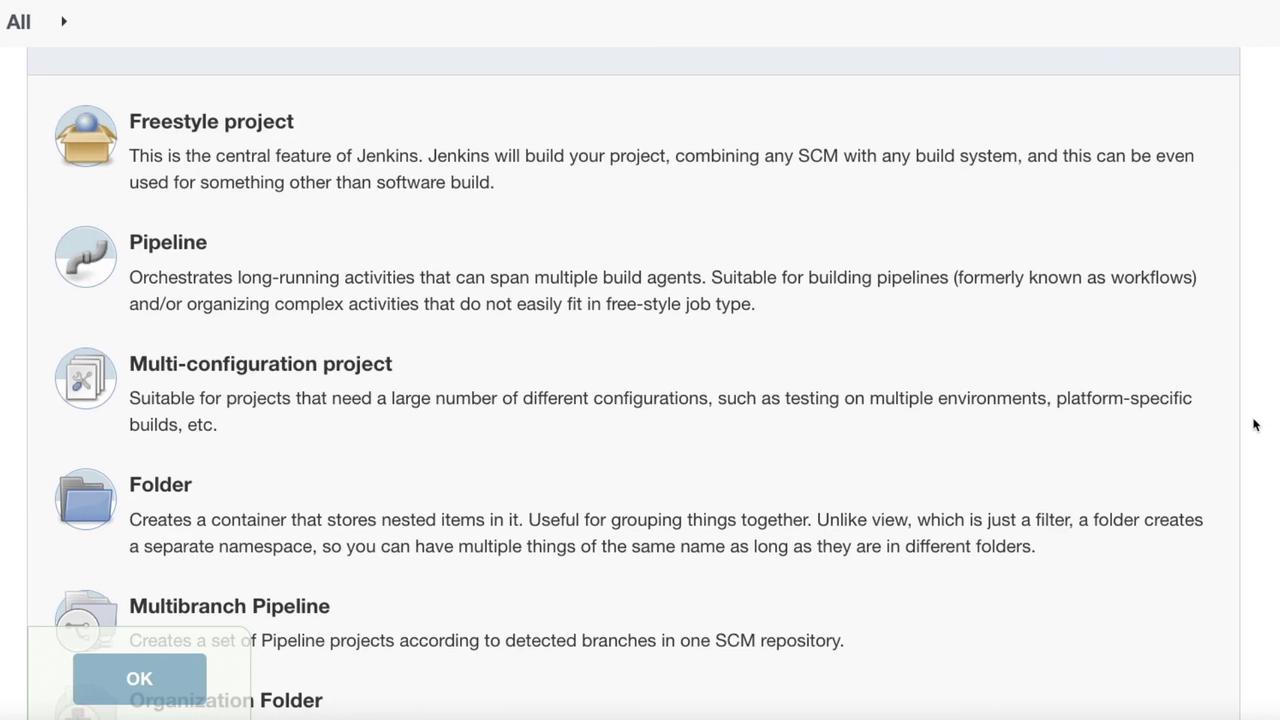
Task: Choose the blue Folder icon
Action: [86, 500]
